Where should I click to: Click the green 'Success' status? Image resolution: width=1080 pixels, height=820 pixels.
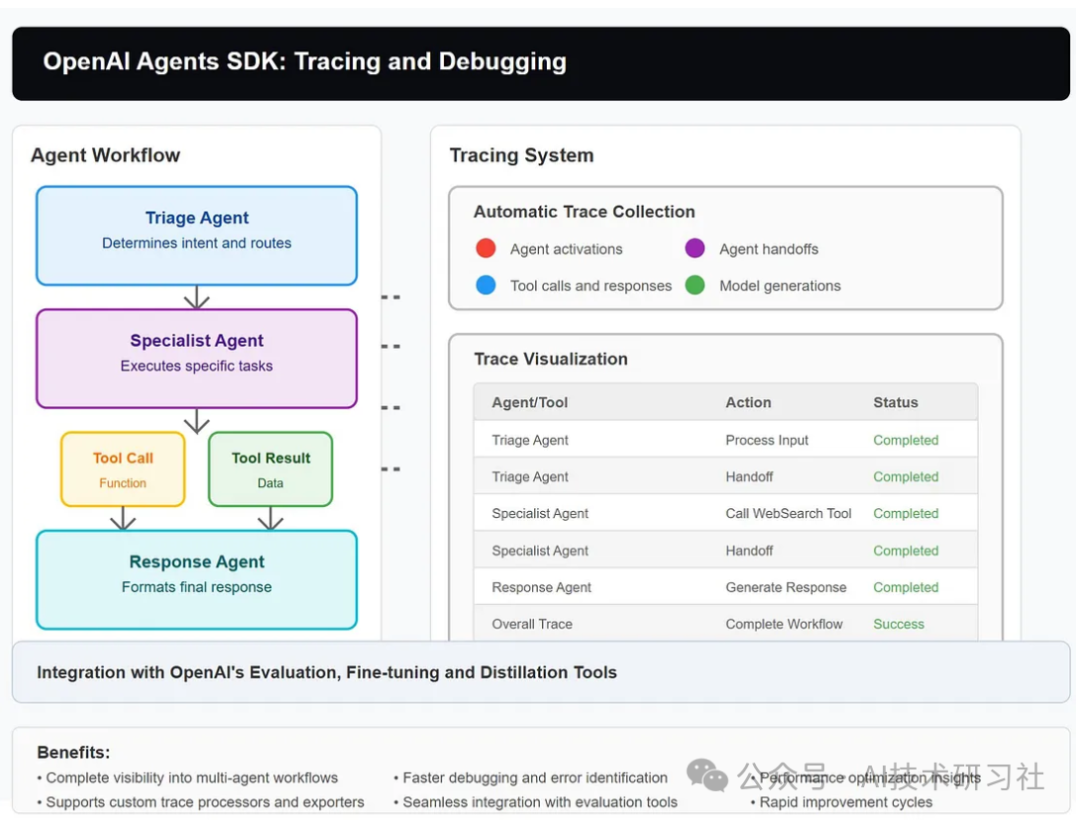pyautogui.click(x=898, y=624)
